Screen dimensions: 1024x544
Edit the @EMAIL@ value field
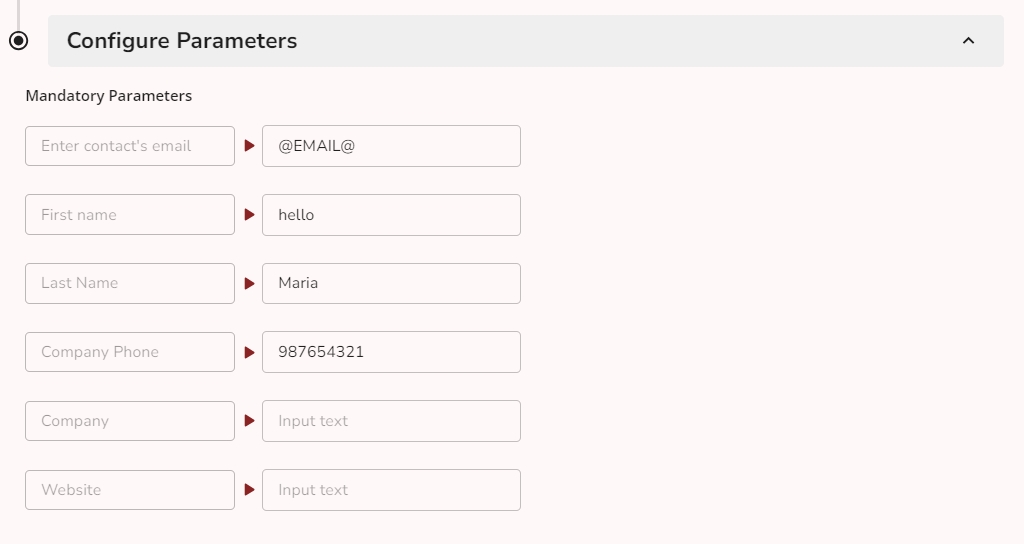[391, 146]
